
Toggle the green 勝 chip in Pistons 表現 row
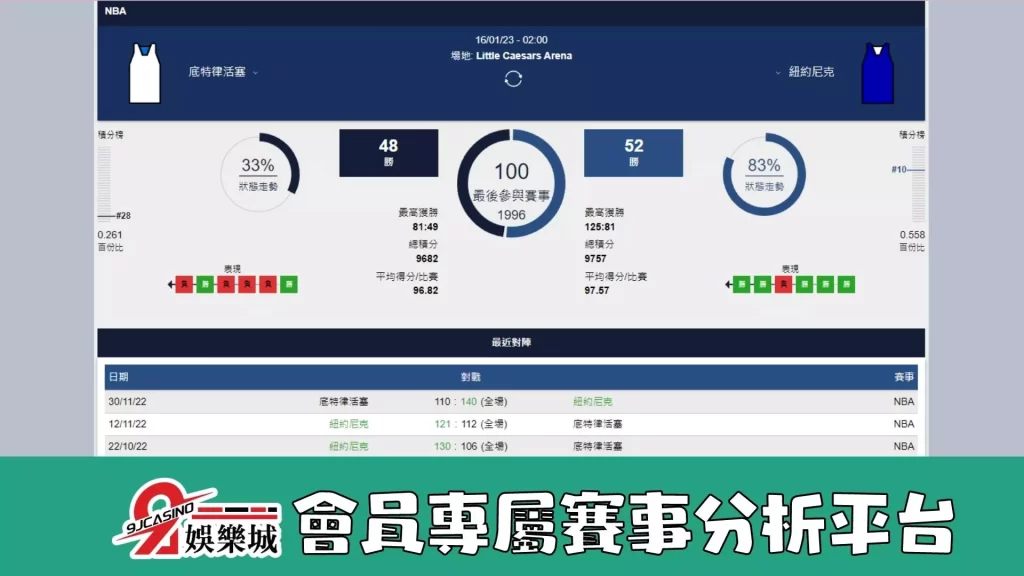click(x=205, y=284)
